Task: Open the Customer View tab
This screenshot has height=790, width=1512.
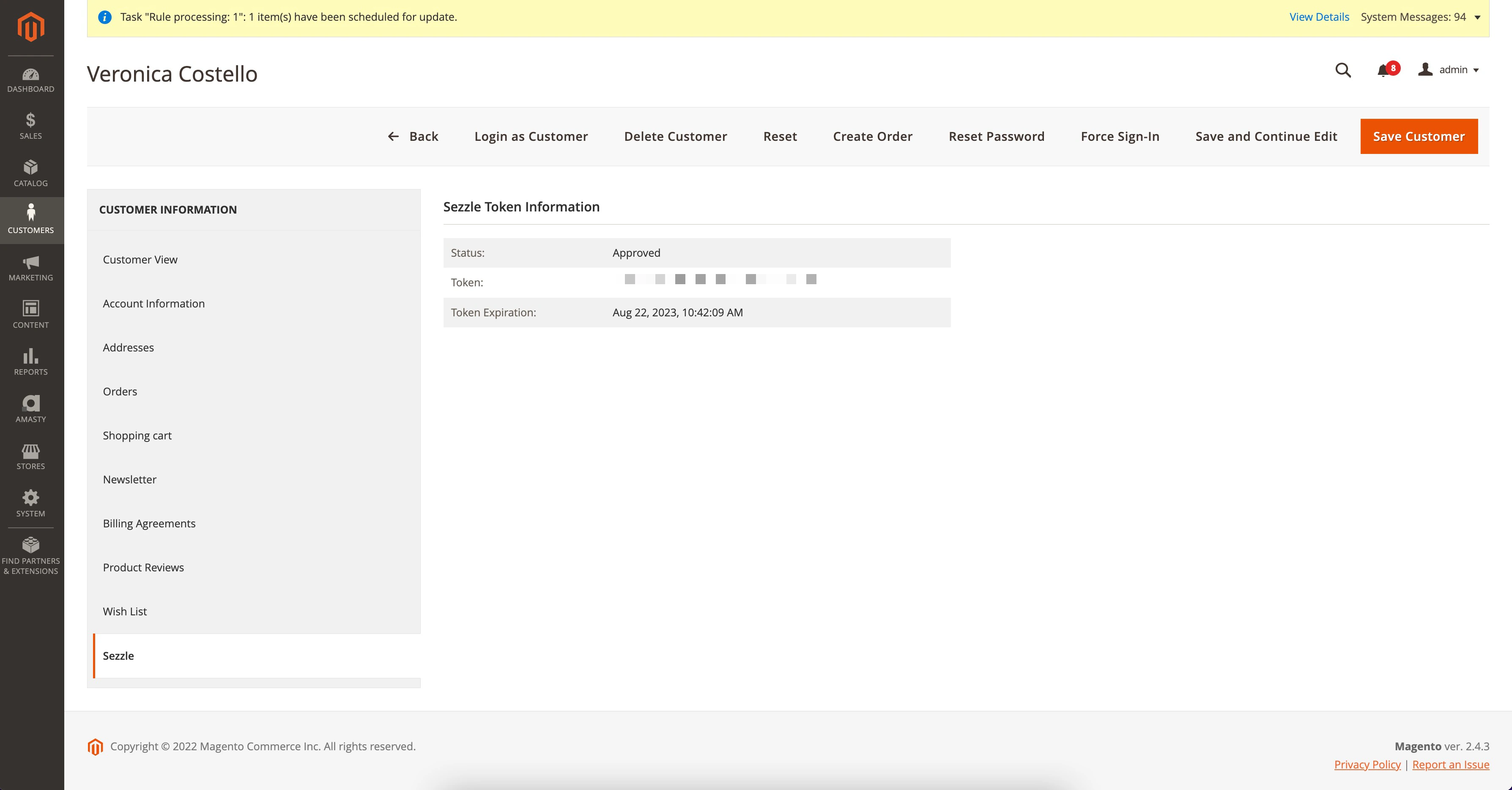Action: click(257, 259)
